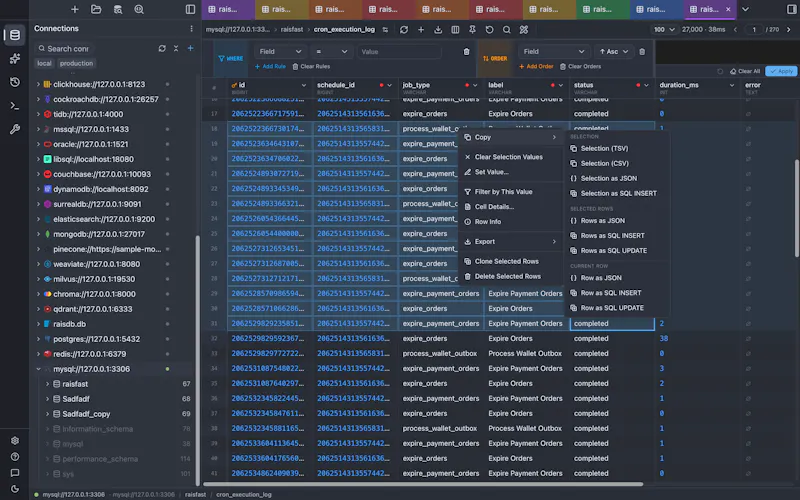Screen dimensions: 800x500
Task: Expand the Sadfadf_copy database node
Action: click(47, 414)
